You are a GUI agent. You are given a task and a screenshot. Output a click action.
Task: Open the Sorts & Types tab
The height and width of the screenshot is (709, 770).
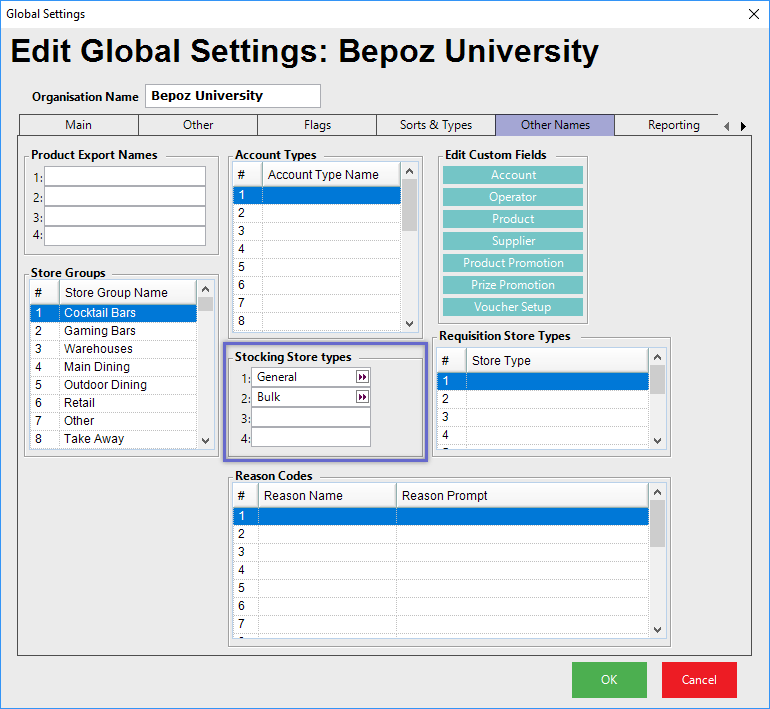tap(436, 125)
